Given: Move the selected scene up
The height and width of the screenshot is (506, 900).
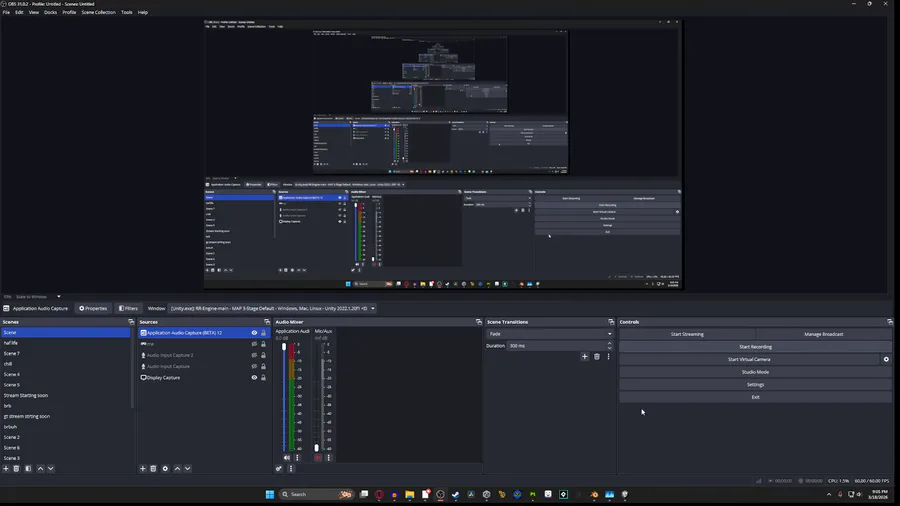Looking at the screenshot, I should [x=40, y=469].
